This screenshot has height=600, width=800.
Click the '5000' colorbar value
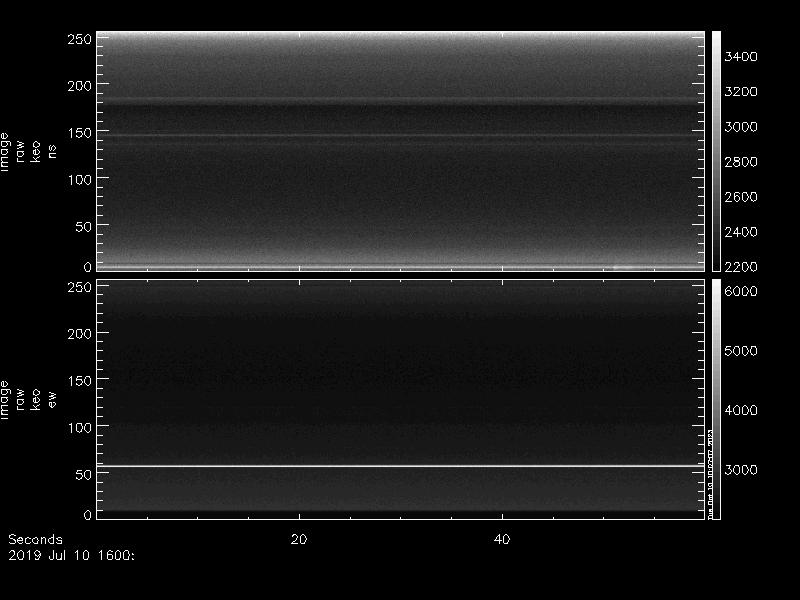(741, 351)
